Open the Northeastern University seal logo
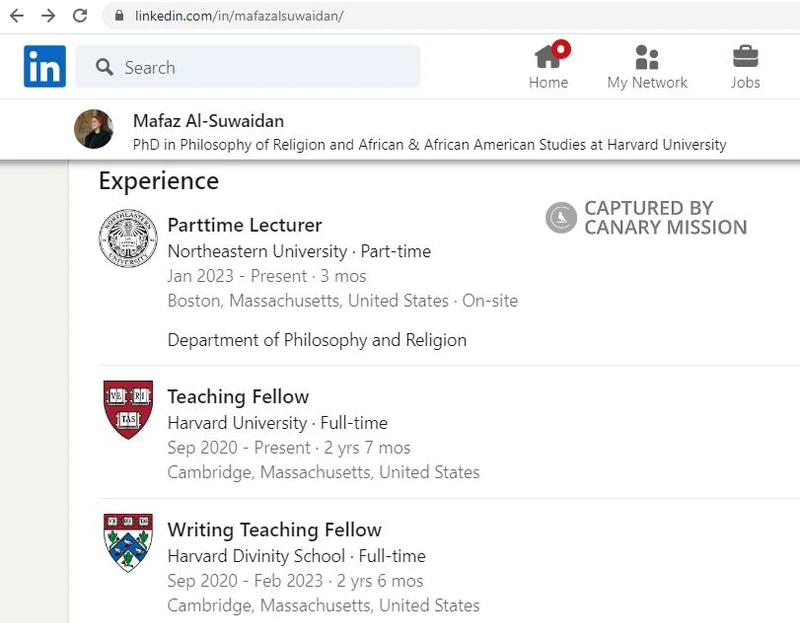The height and width of the screenshot is (623, 800). 128,238
